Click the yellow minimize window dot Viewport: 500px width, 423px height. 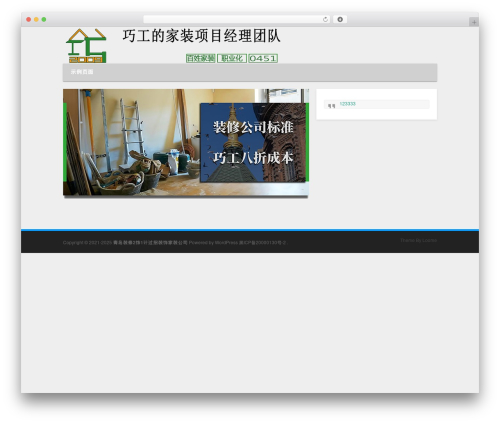[36, 19]
